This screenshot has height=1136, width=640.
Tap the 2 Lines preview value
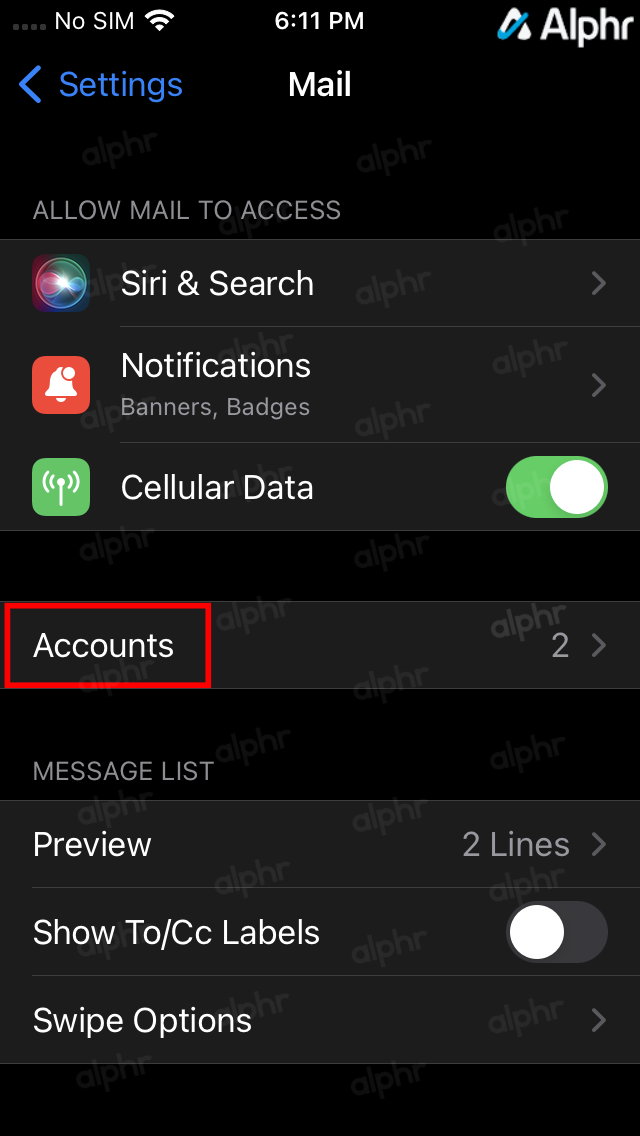pos(516,844)
